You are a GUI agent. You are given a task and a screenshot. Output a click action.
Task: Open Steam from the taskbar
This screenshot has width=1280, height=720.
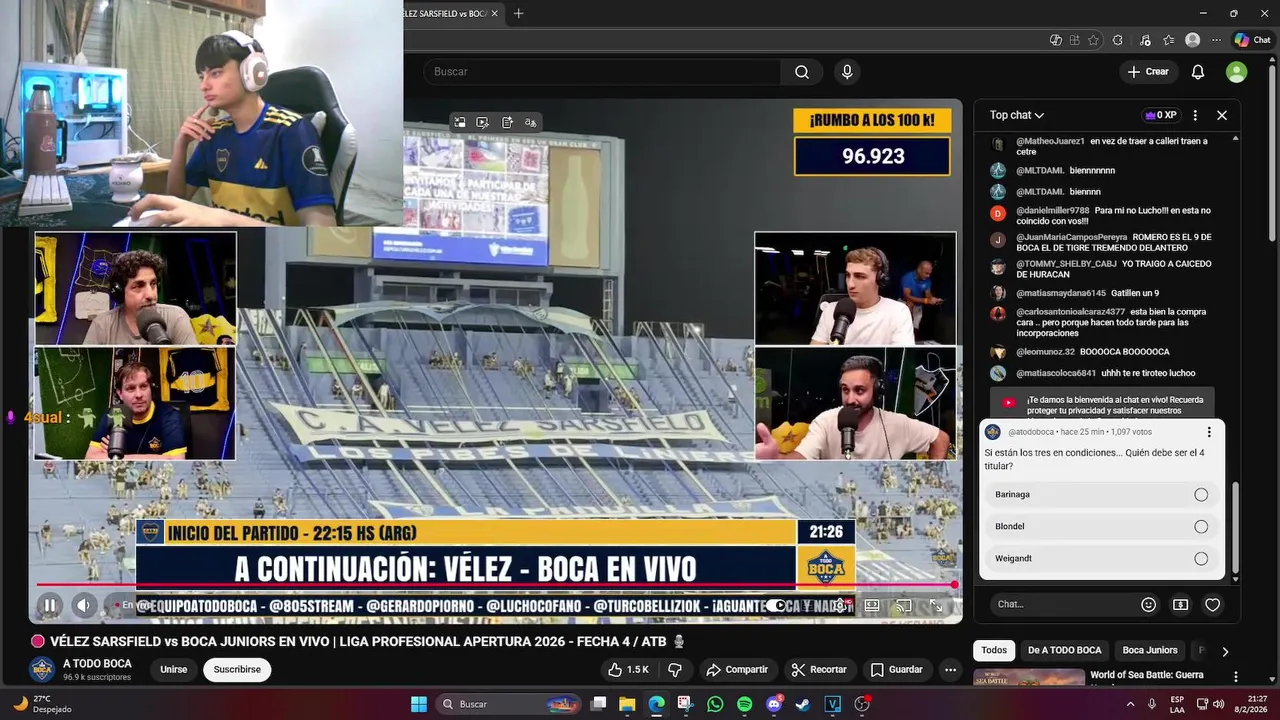point(803,704)
